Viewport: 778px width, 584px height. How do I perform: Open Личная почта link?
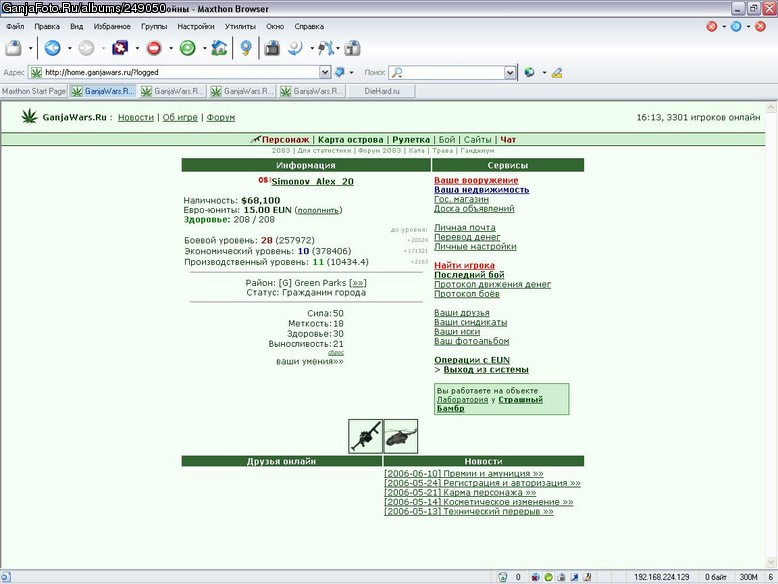point(465,227)
